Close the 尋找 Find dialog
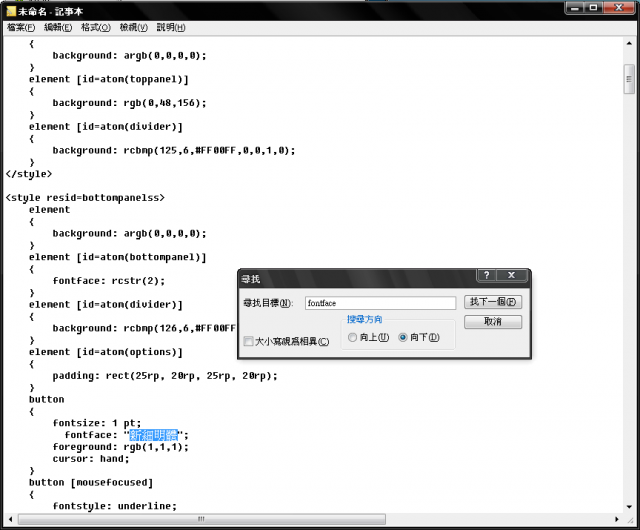 (x=511, y=275)
